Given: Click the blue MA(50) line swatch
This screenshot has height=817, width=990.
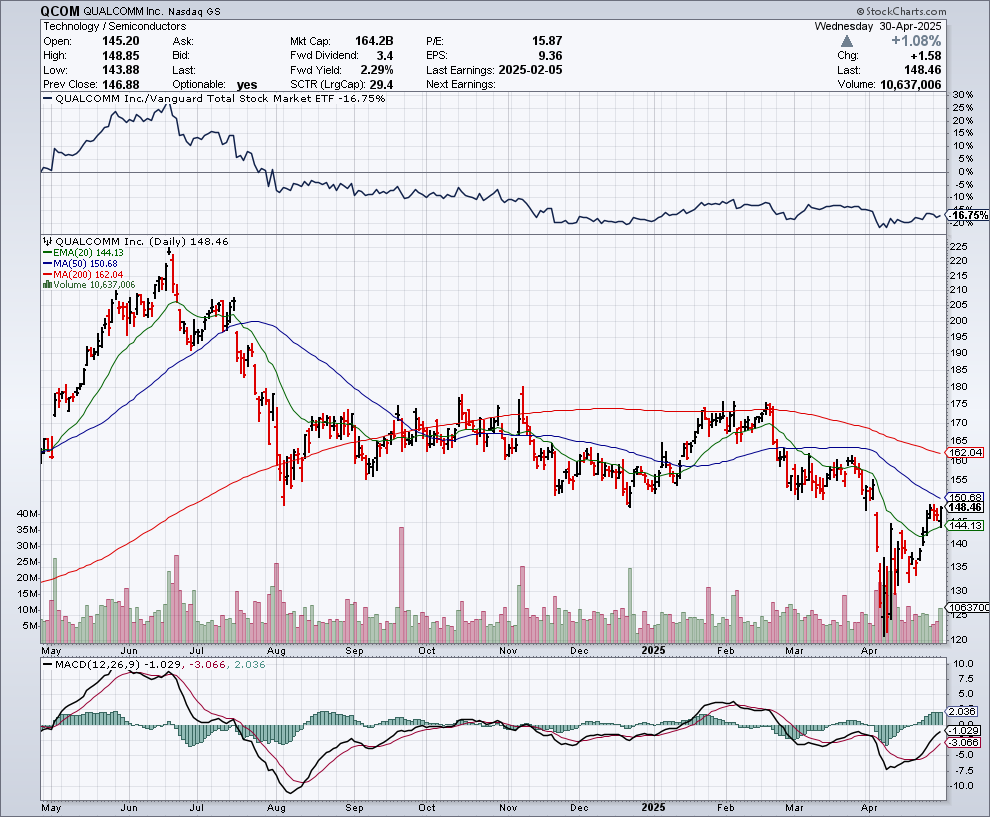Looking at the screenshot, I should click(47, 263).
